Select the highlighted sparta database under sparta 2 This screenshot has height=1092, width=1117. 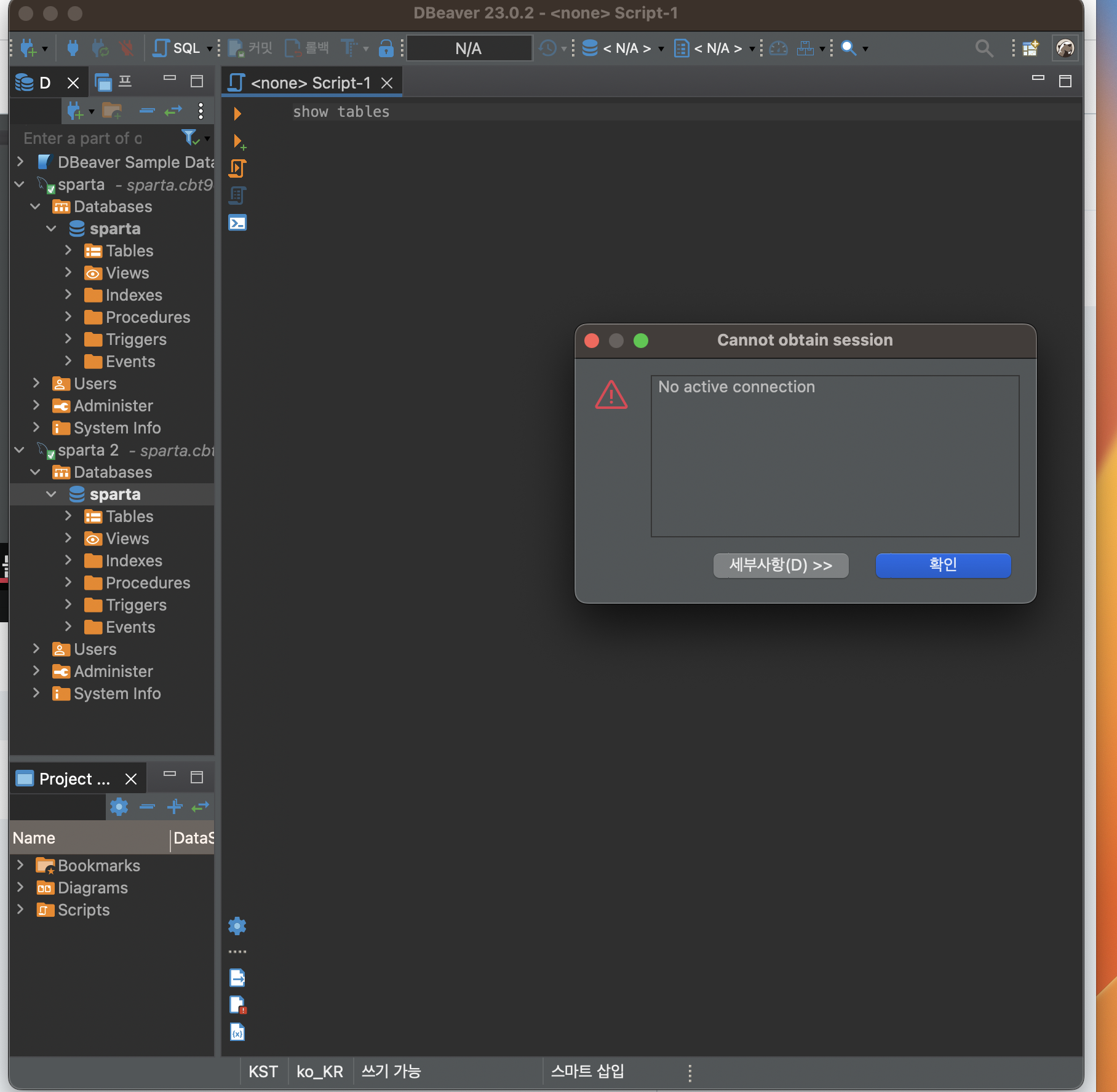pyautogui.click(x=115, y=494)
